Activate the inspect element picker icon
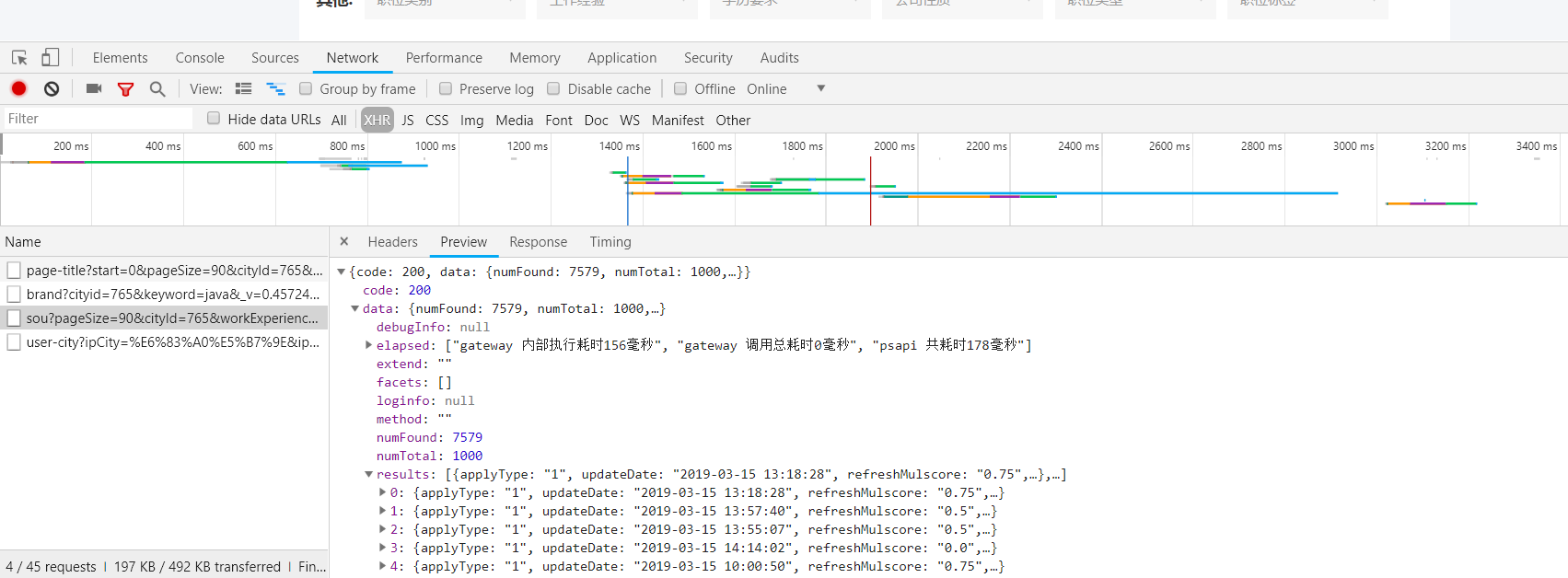 click(19, 58)
